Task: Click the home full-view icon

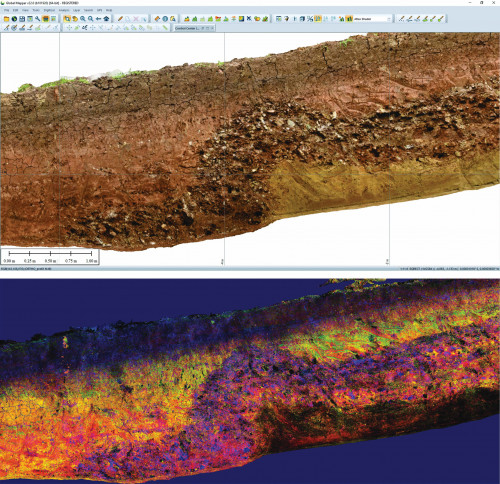Action: pos(106,19)
